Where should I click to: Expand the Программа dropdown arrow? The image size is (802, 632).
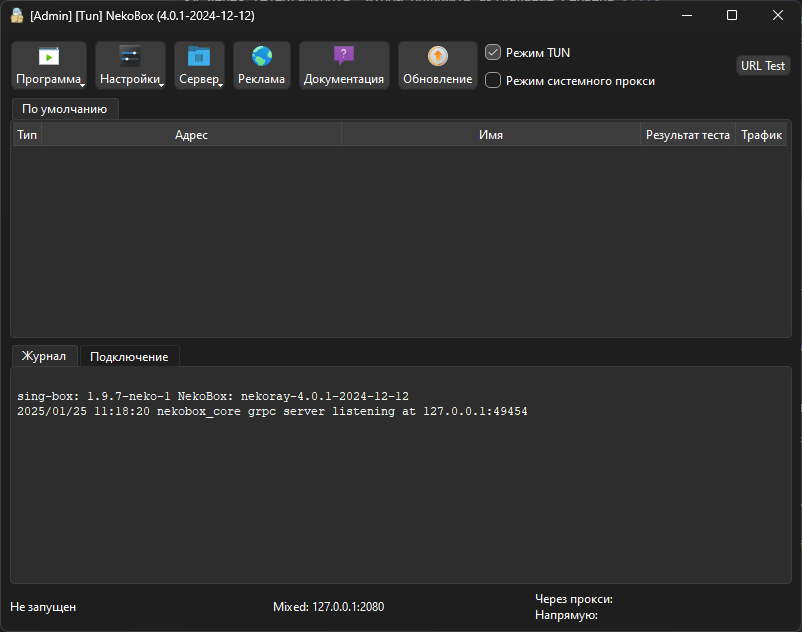point(82,85)
